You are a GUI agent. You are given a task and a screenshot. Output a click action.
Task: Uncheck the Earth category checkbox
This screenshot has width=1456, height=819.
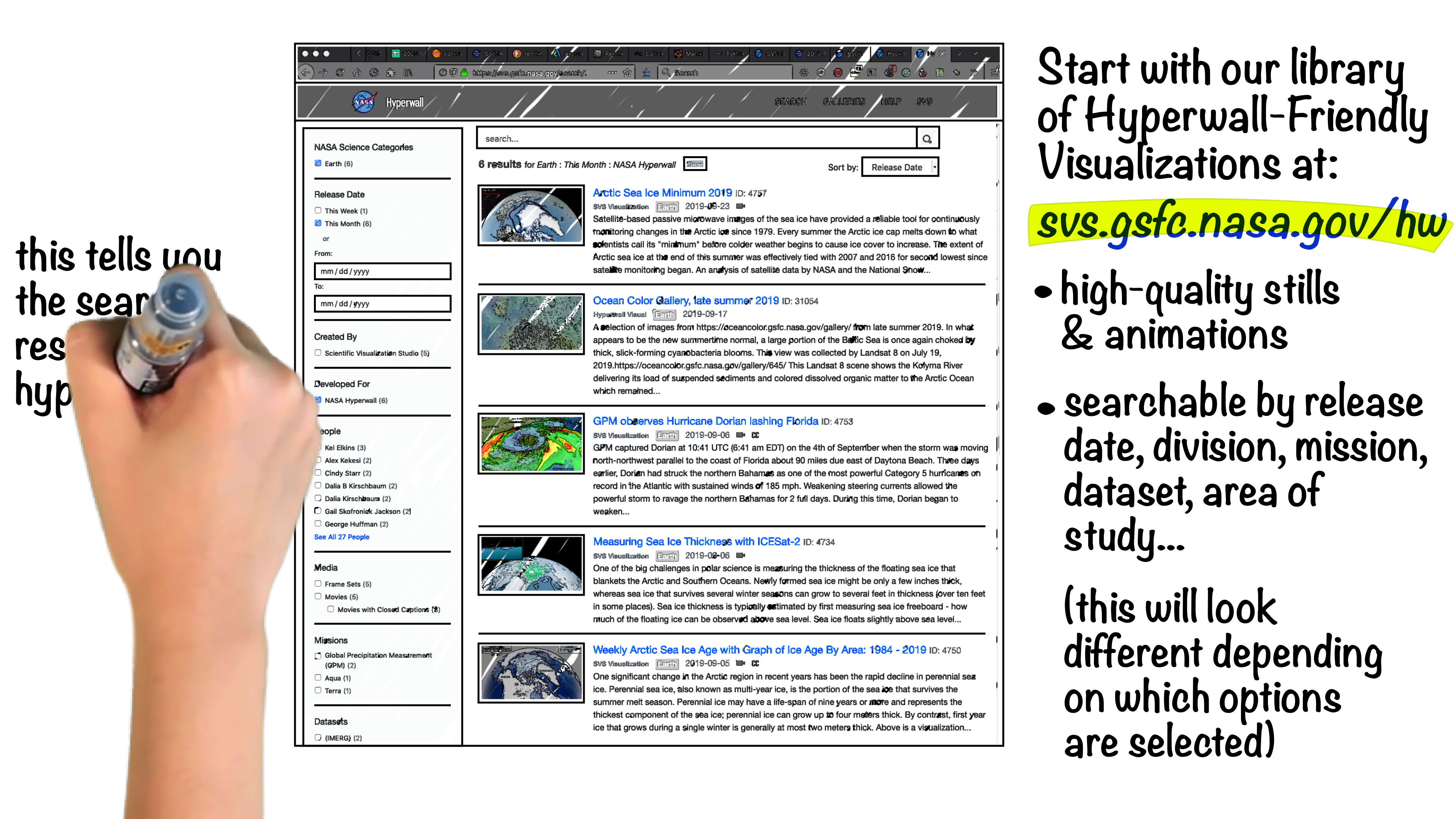318,163
